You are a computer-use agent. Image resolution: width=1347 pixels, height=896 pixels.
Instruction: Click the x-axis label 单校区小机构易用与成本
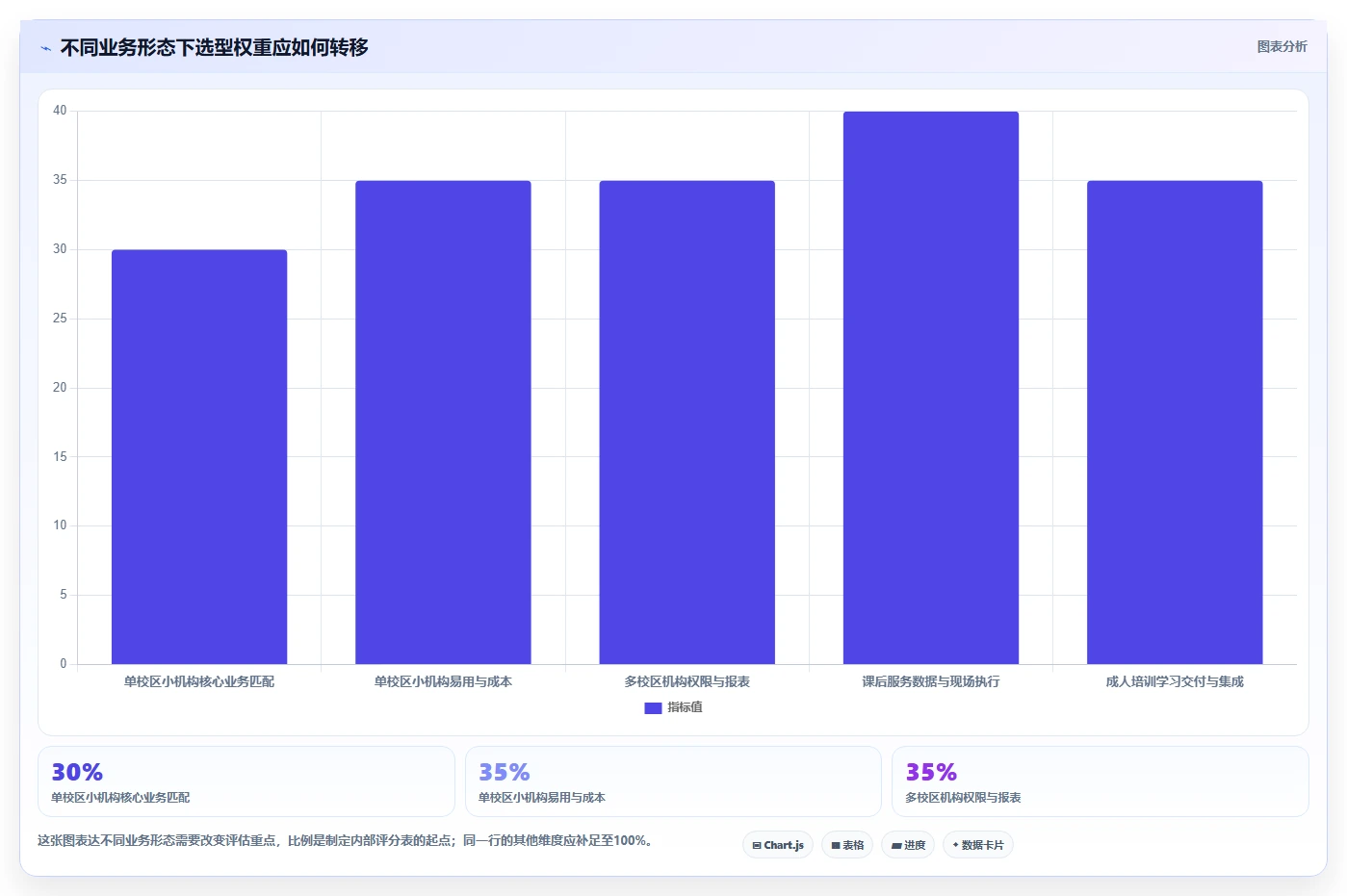click(443, 681)
